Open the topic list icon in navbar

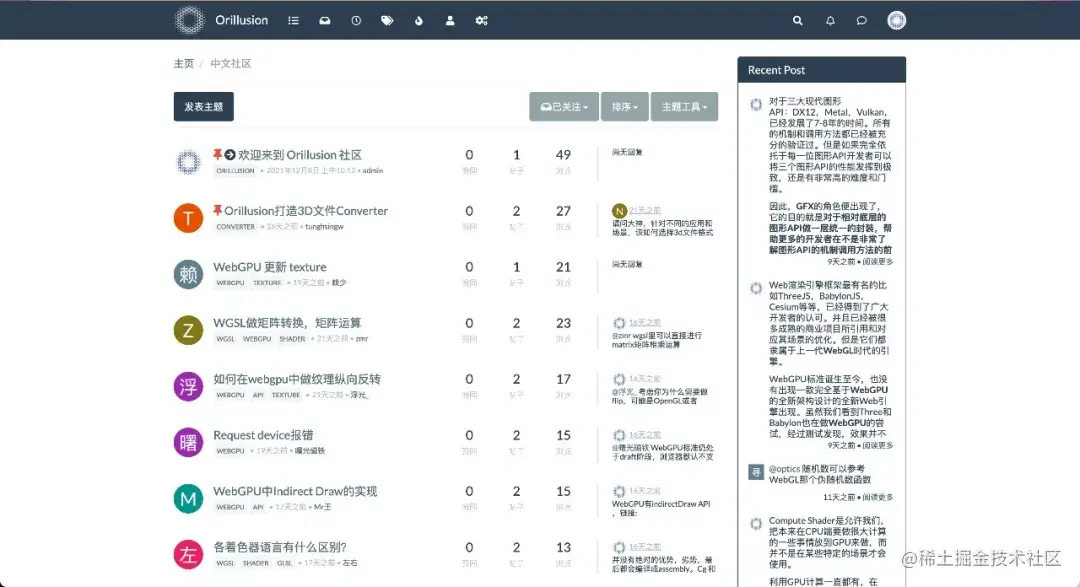293,20
